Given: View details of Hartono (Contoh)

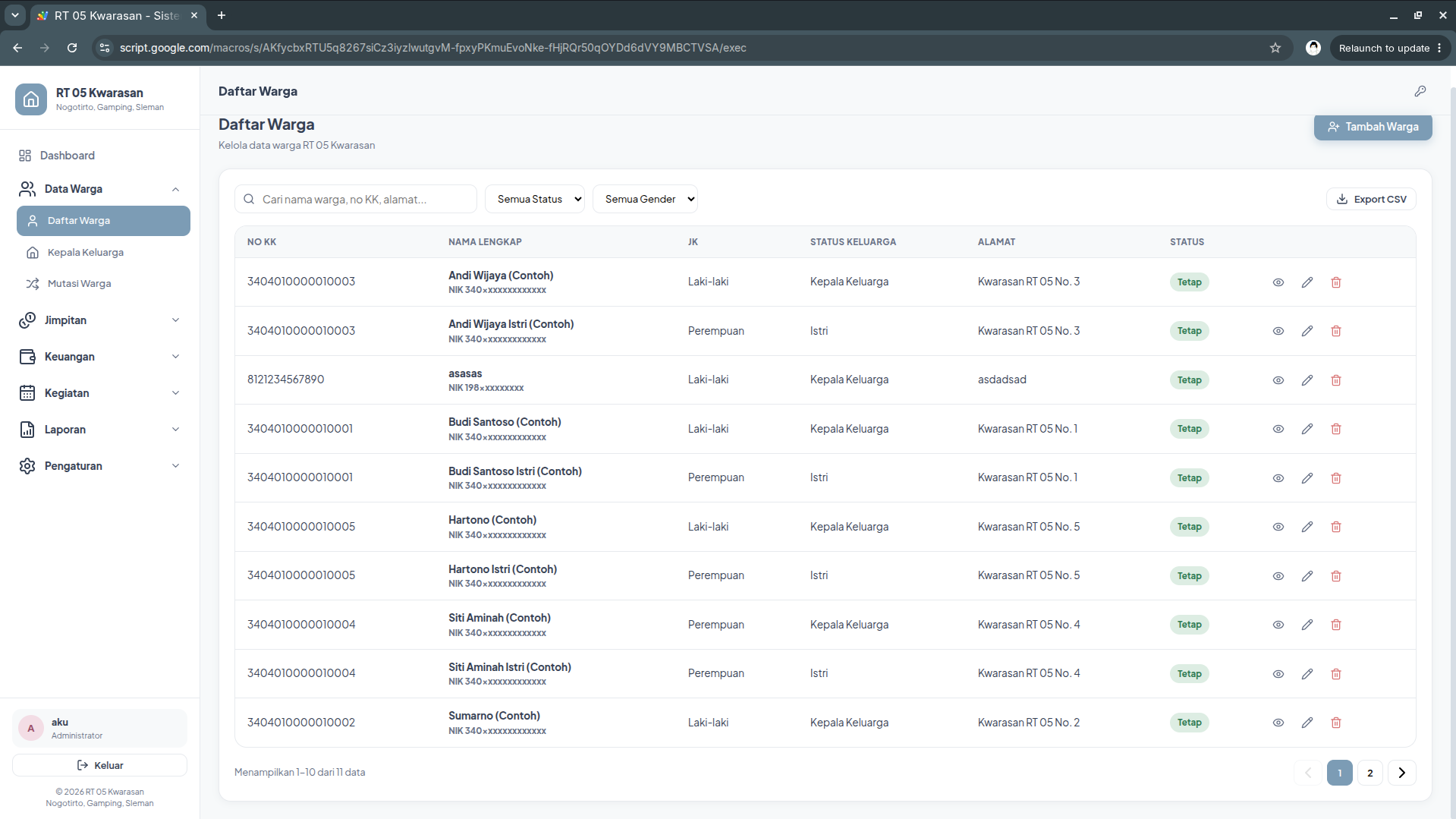Looking at the screenshot, I should (1278, 527).
